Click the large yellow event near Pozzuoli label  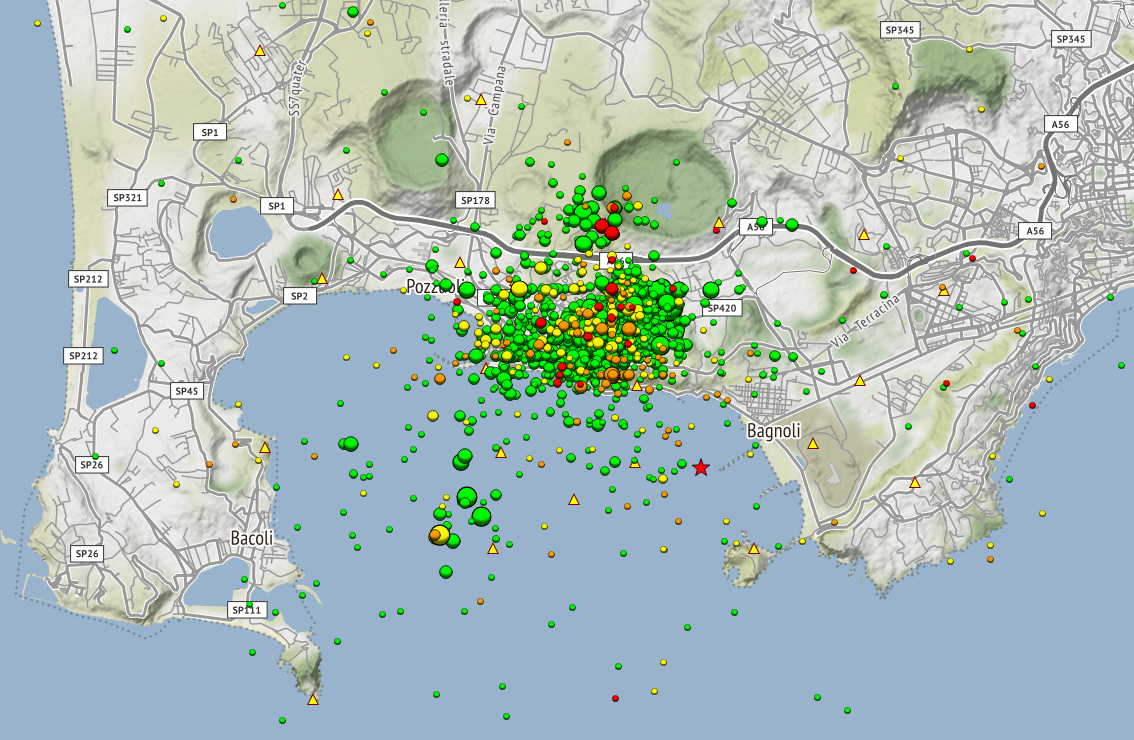point(519,289)
